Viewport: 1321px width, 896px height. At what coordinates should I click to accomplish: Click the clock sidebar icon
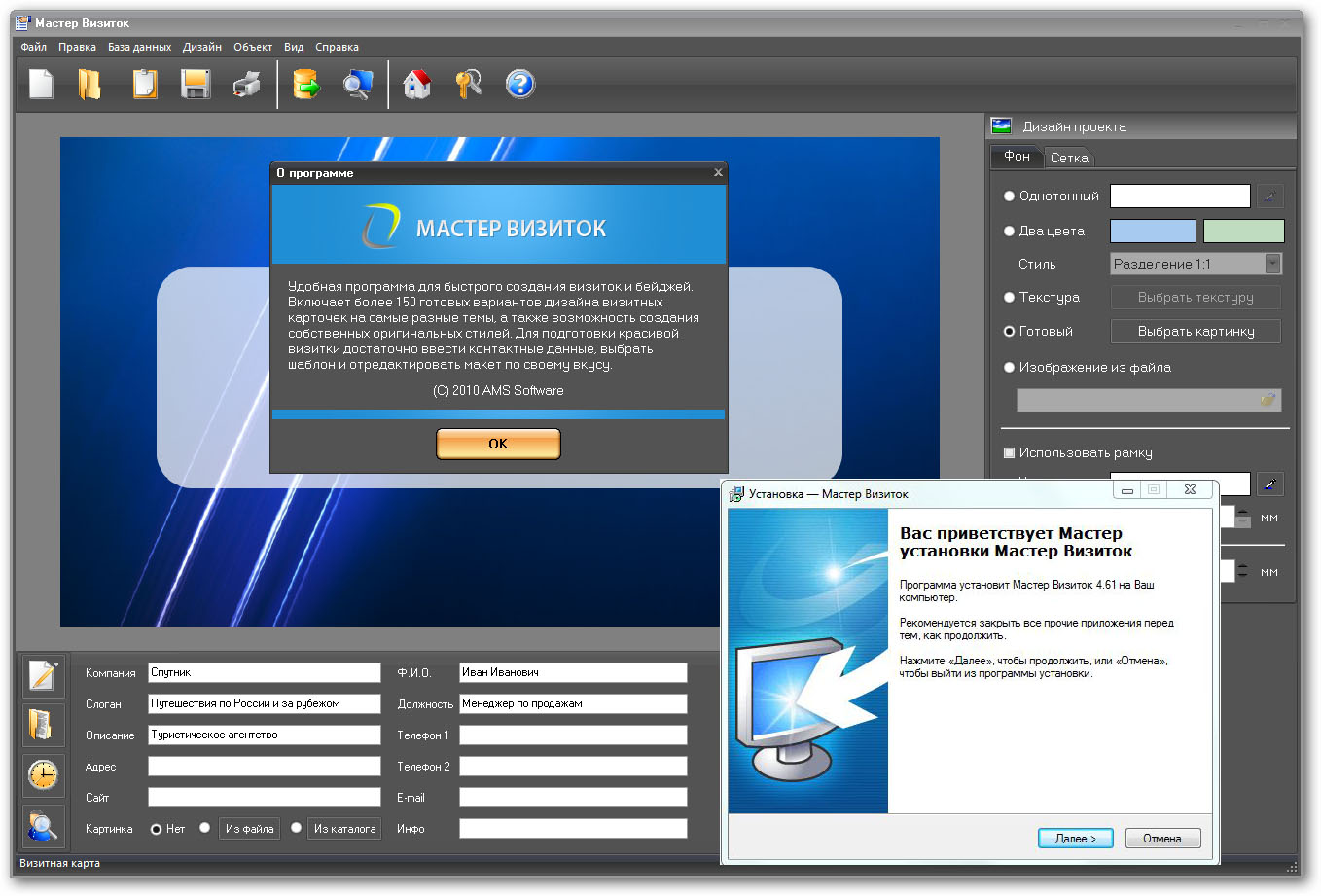point(43,775)
